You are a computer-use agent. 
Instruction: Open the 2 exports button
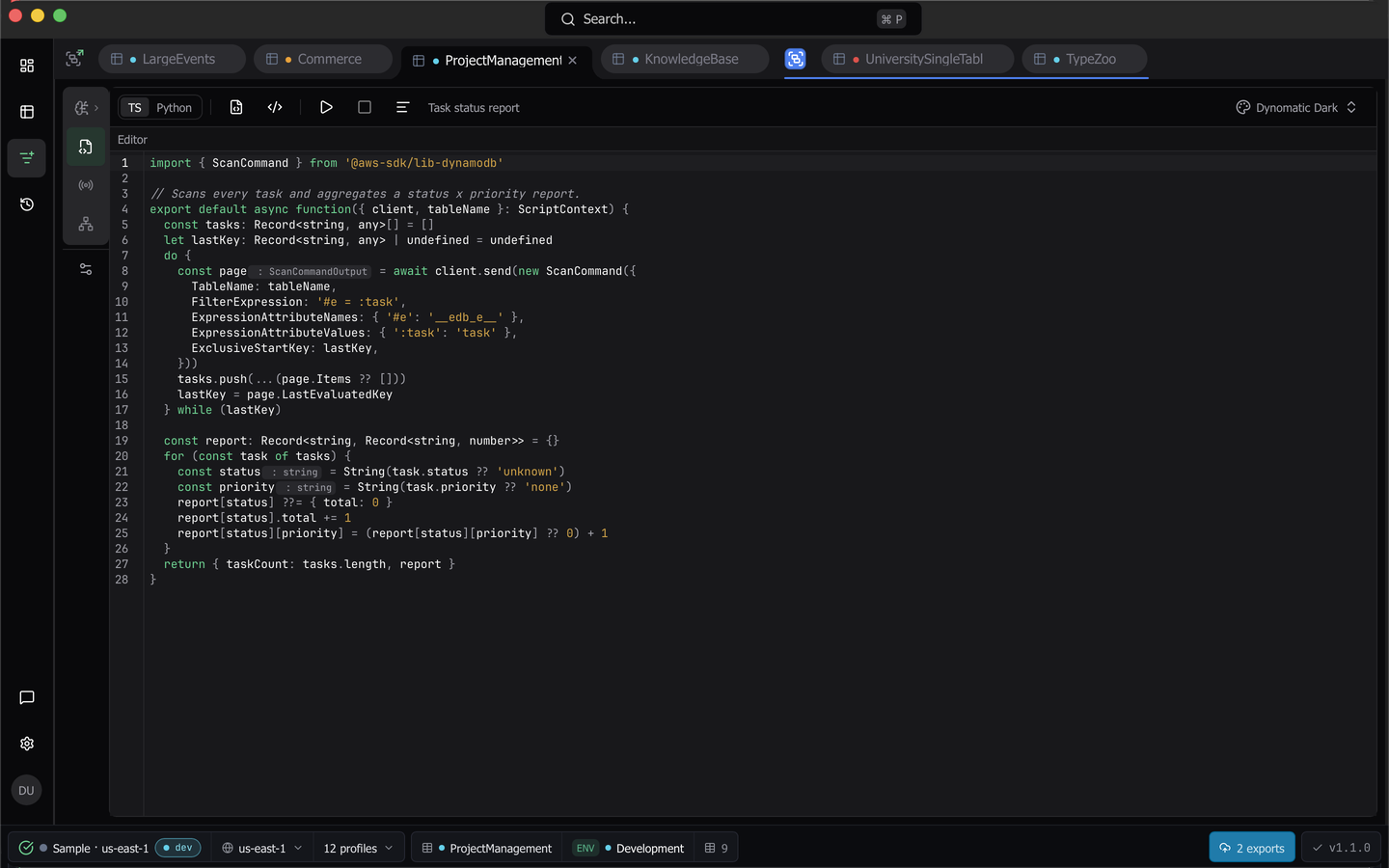click(x=1252, y=847)
